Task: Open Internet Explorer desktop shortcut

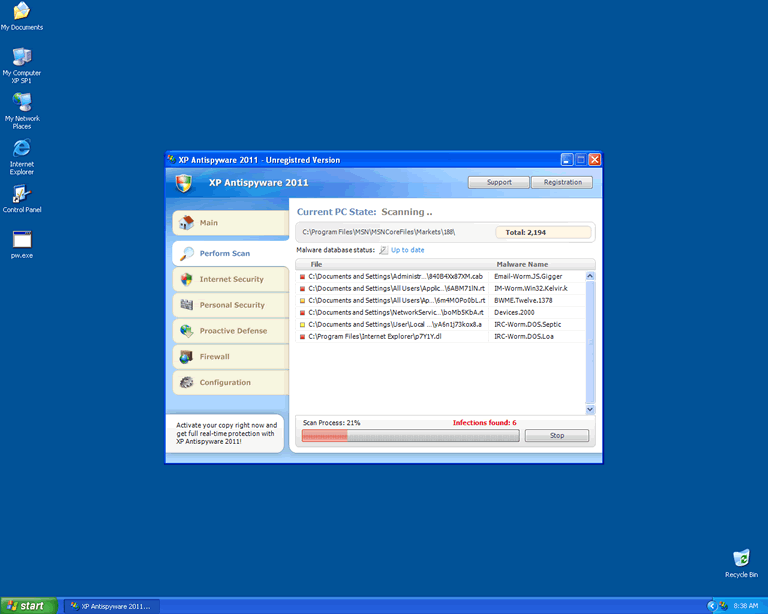Action: tap(21, 149)
